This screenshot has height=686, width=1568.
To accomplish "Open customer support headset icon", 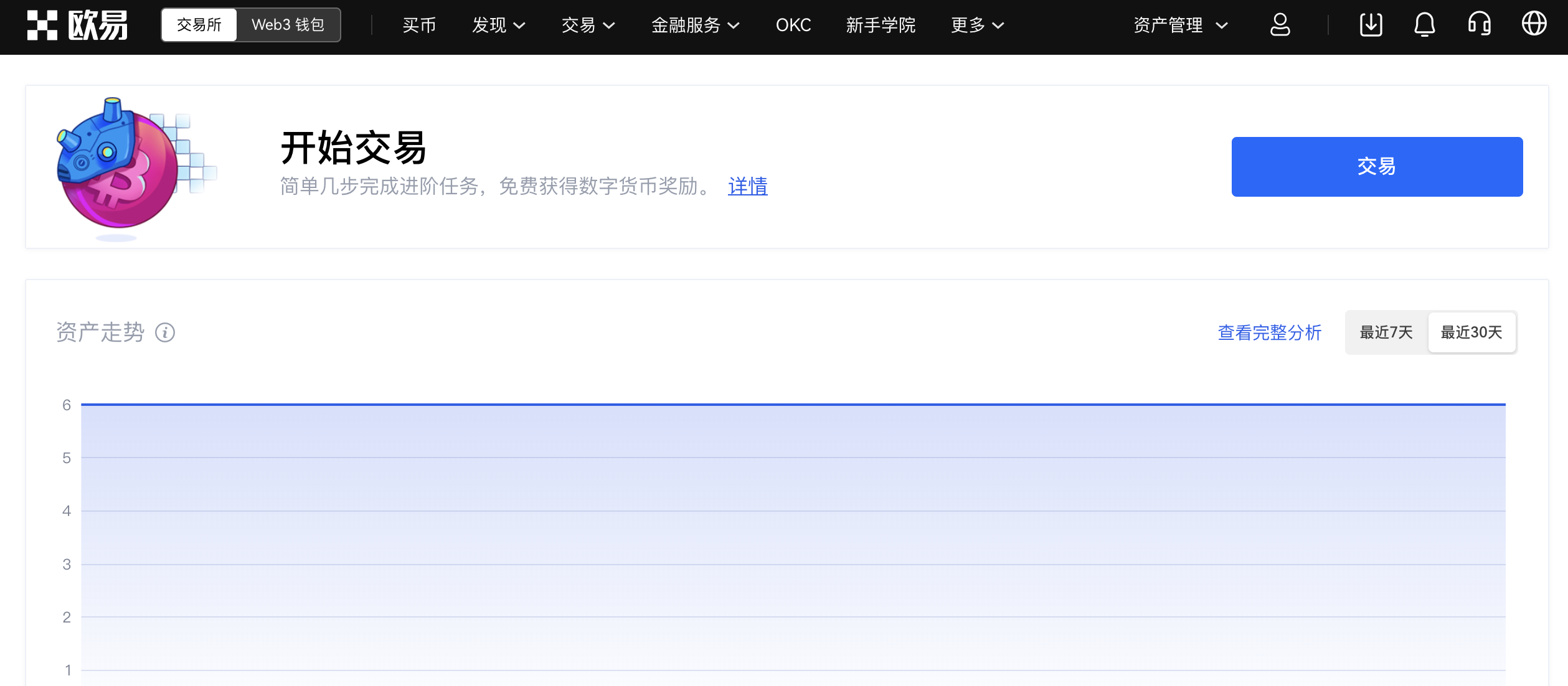I will tap(1480, 25).
